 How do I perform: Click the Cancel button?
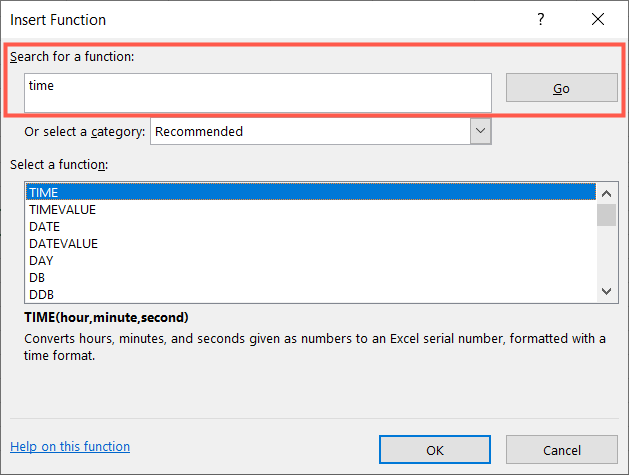561,450
